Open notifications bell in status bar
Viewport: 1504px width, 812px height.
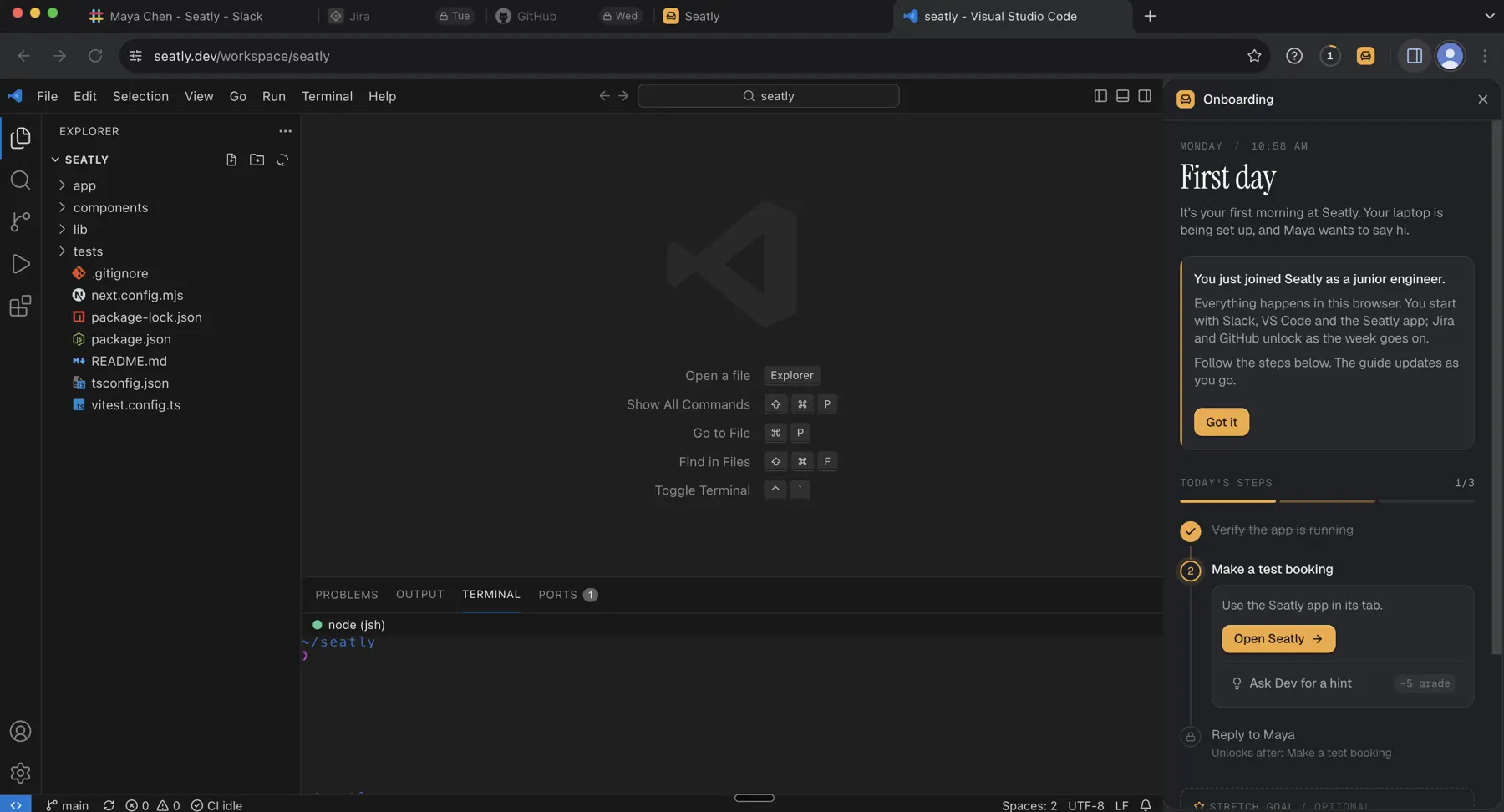[1146, 805]
